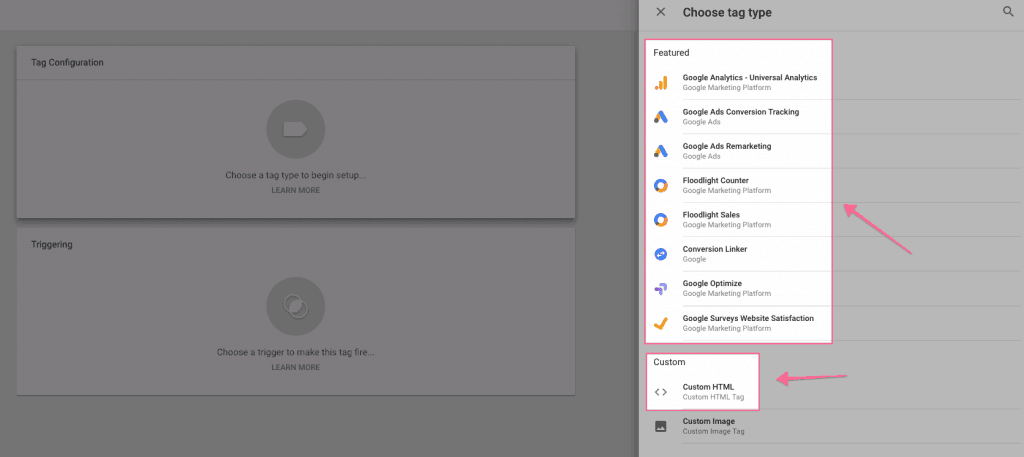Click the Custom section heading
The height and width of the screenshot is (457, 1024).
(669, 362)
